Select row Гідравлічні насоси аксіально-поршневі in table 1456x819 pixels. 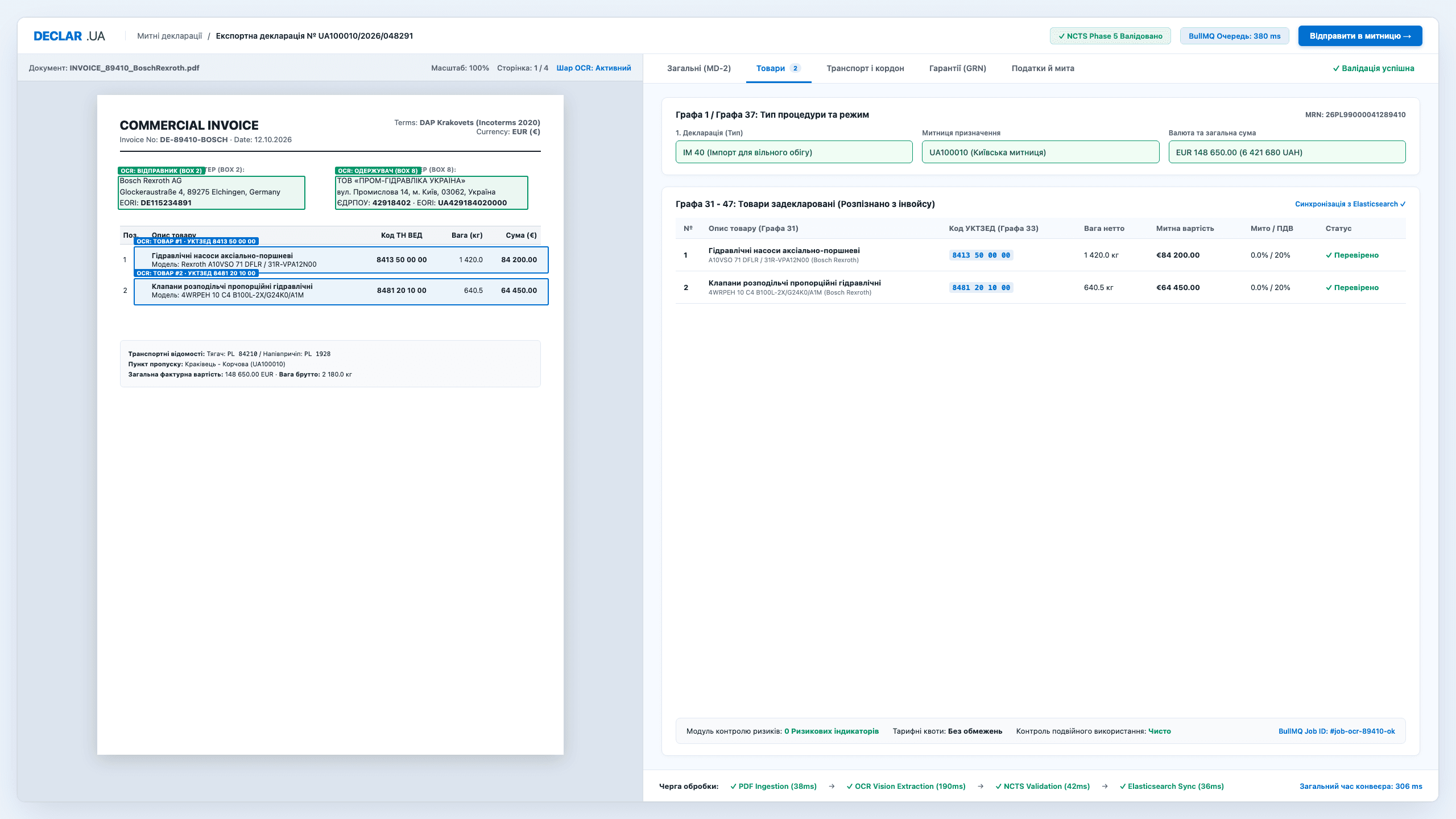tap(1040, 255)
